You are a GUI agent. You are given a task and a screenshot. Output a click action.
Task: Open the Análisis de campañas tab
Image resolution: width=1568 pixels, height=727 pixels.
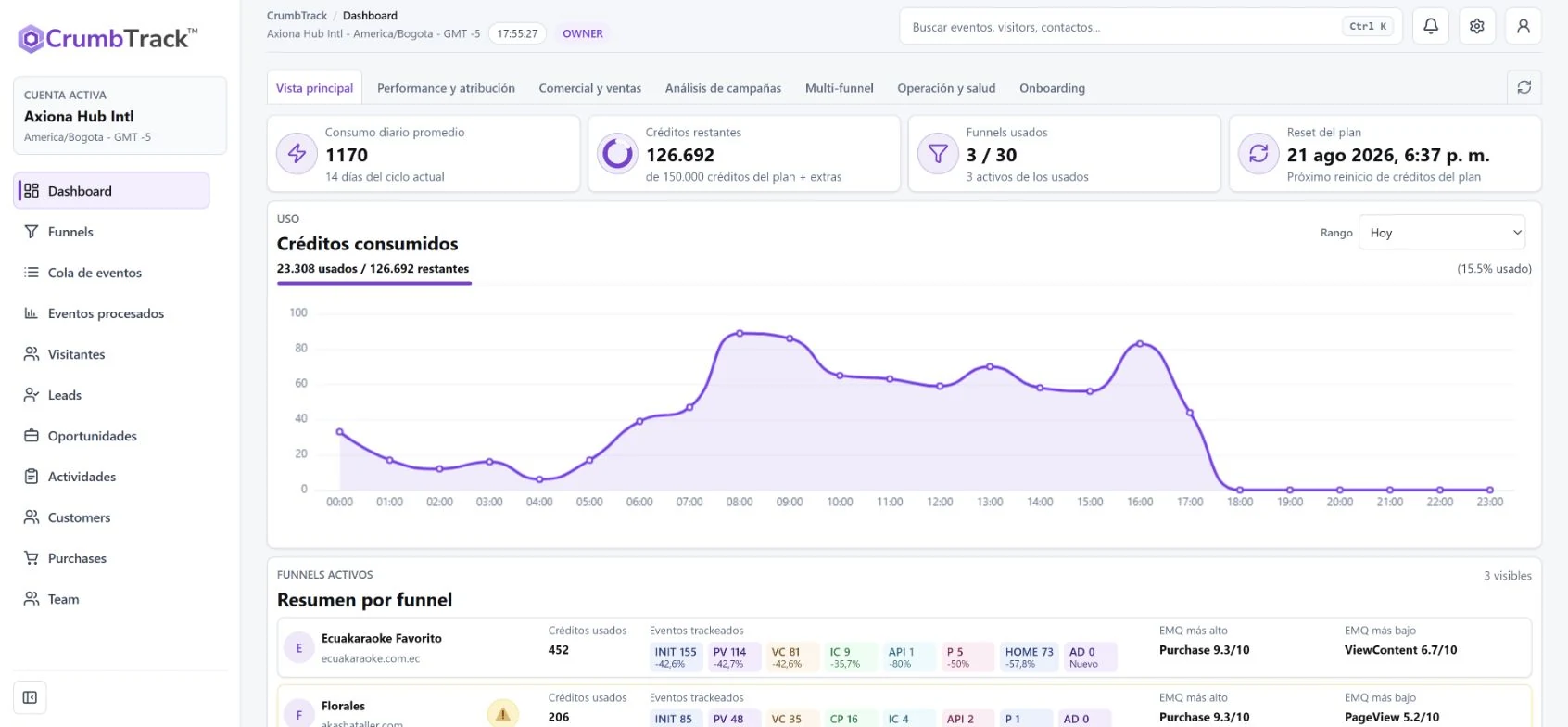tap(723, 88)
